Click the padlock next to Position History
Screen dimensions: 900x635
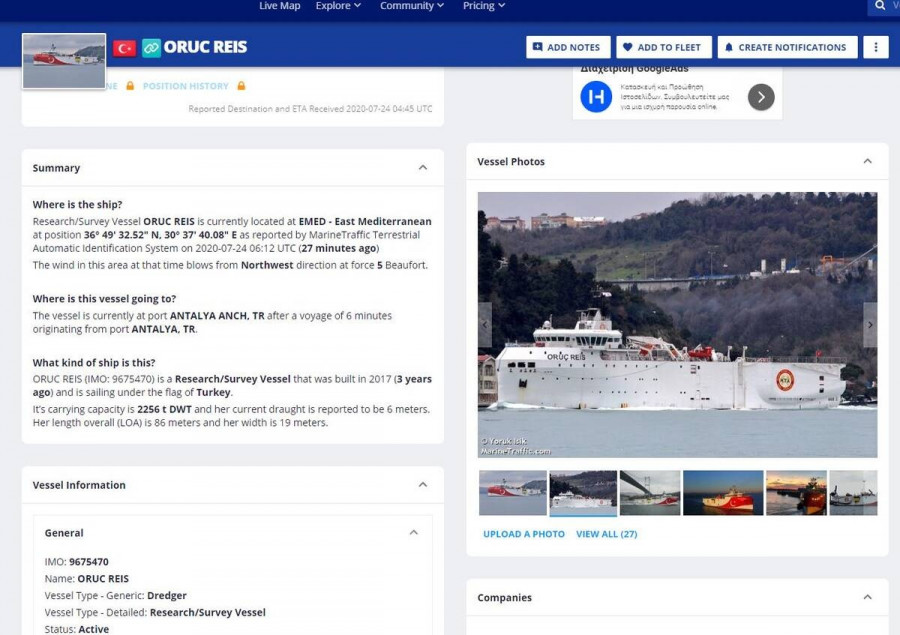241,86
